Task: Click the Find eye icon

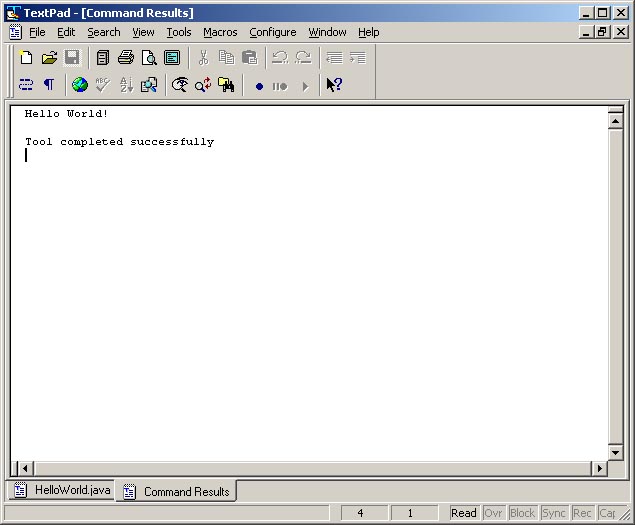Action: [180, 86]
